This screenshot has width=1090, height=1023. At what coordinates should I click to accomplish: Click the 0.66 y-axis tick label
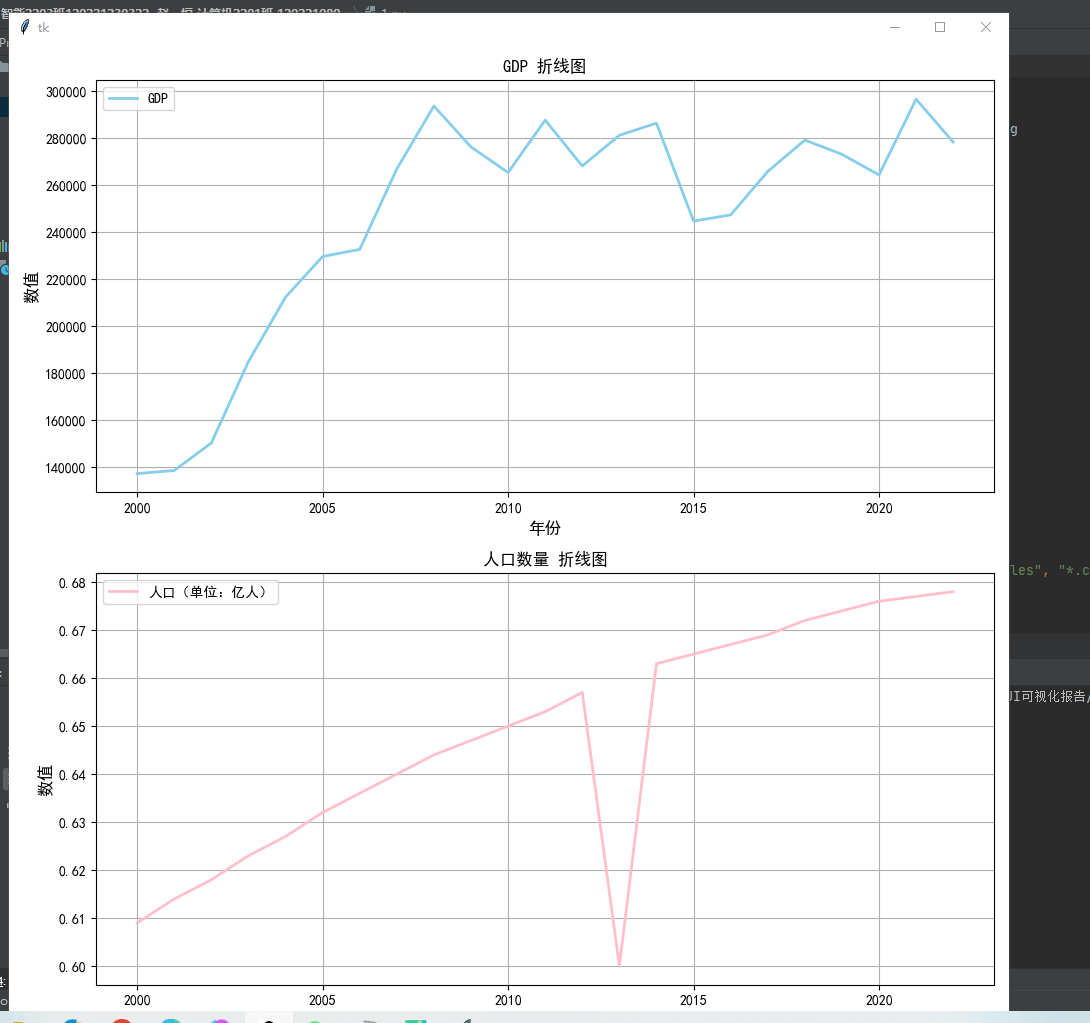click(x=72, y=679)
